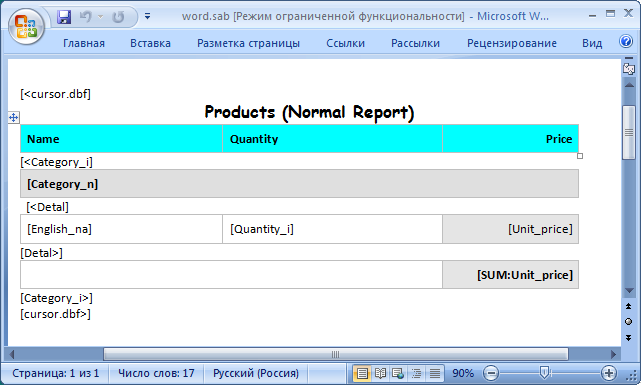This screenshot has height=385, width=641.
Task: Click the [<Detal] tag text
Action: (47, 207)
